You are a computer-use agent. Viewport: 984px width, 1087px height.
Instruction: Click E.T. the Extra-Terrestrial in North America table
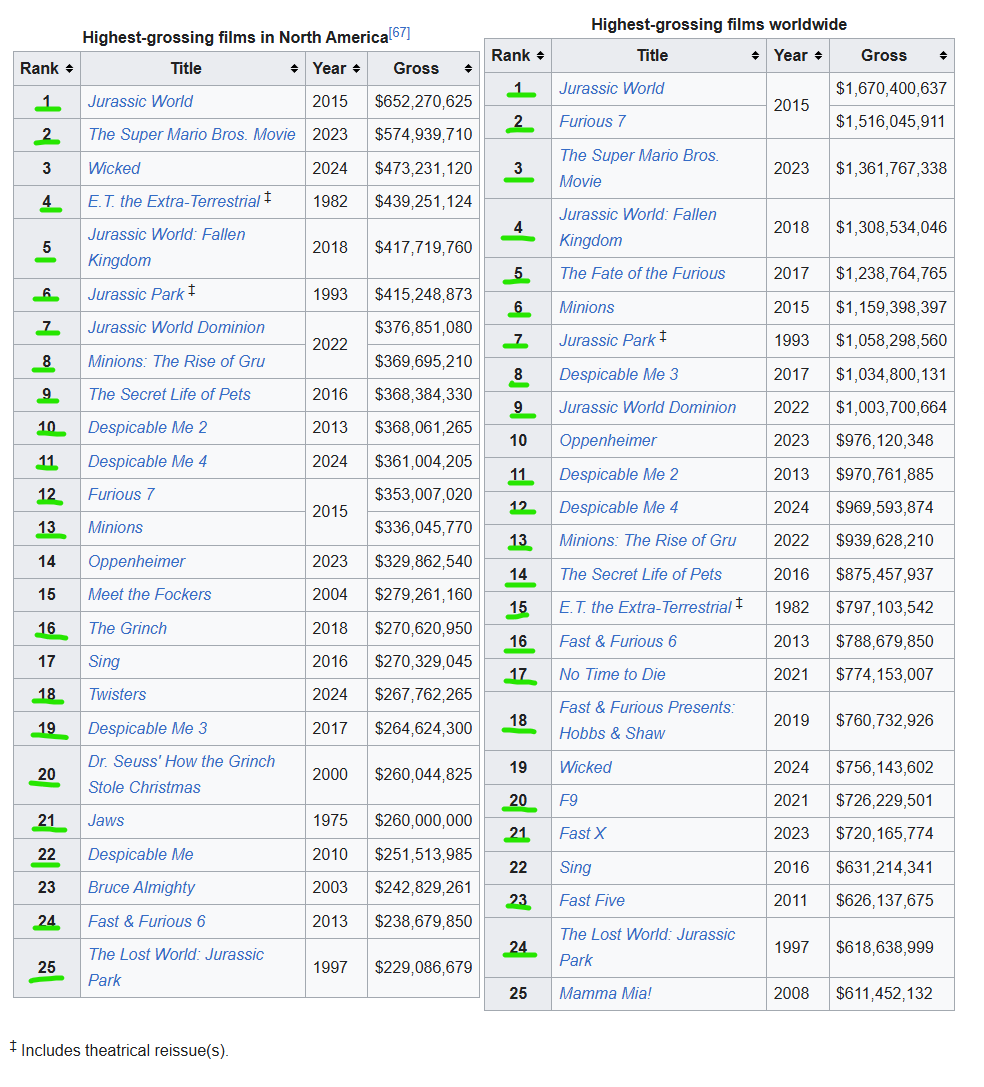click(x=174, y=202)
